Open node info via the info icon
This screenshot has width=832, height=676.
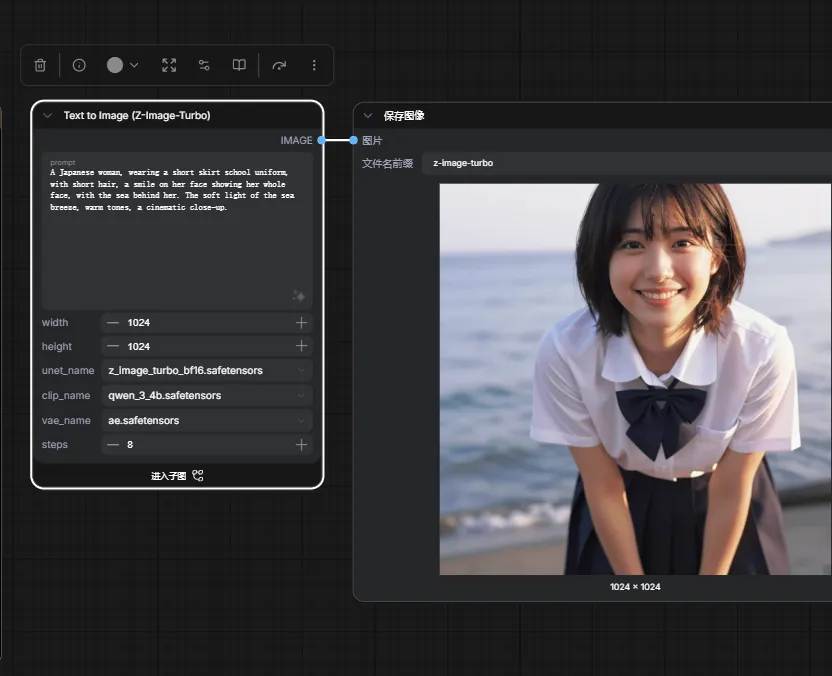[x=79, y=65]
